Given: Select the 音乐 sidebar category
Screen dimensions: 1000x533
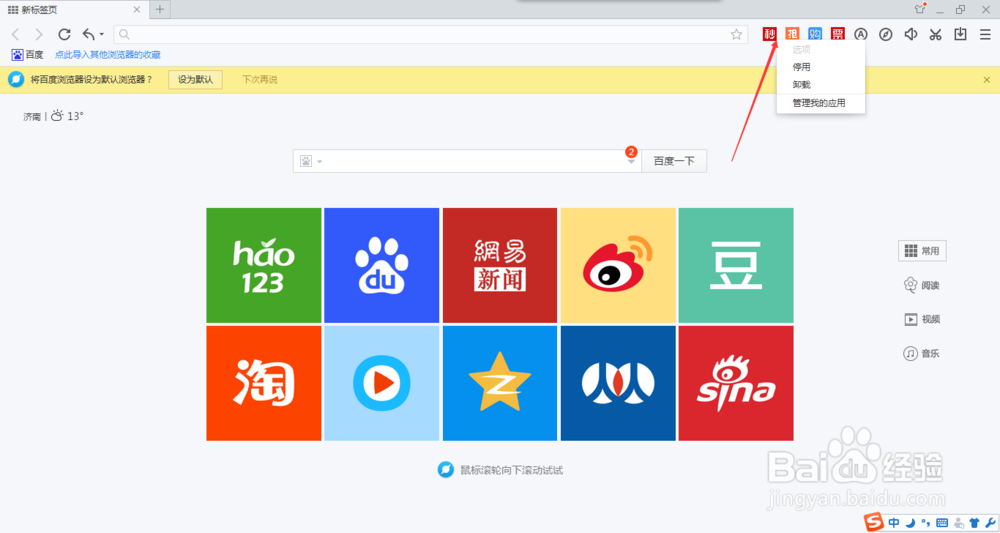Looking at the screenshot, I should tap(922, 353).
